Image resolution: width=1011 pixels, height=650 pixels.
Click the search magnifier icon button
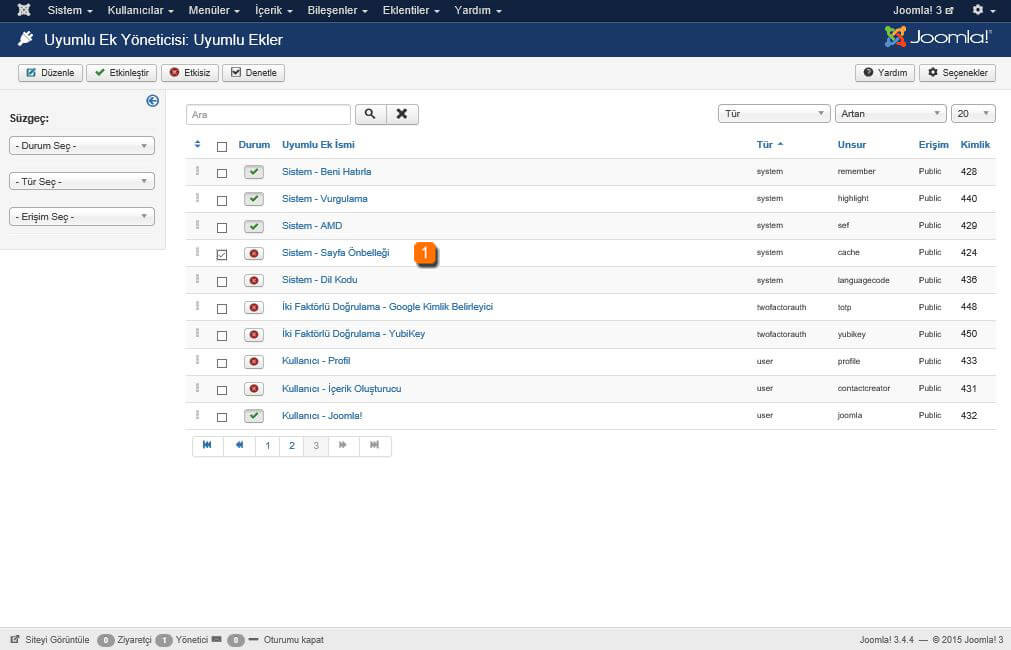(x=369, y=114)
